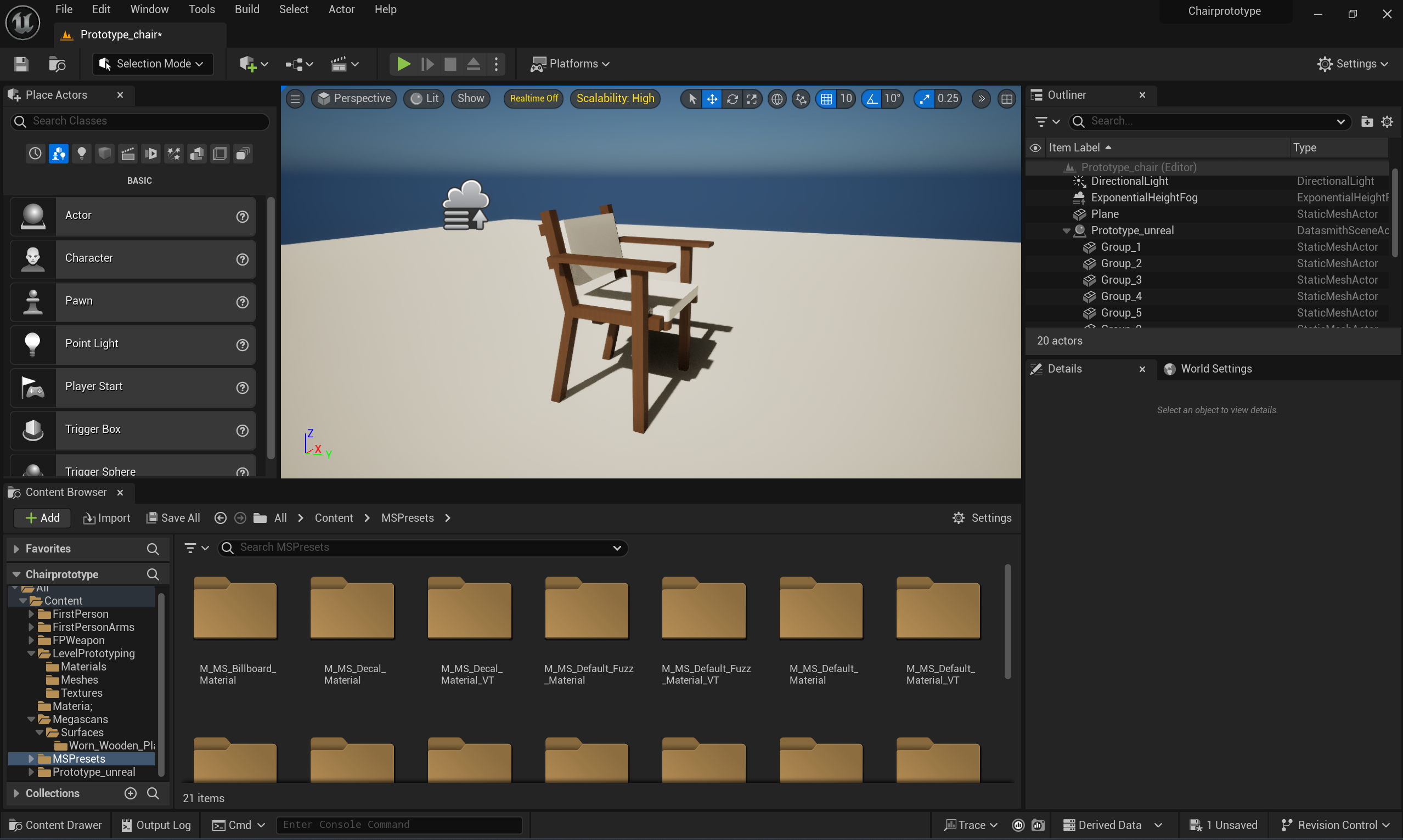Select the Volumes category icon
The height and width of the screenshot is (840, 1403).
[219, 154]
